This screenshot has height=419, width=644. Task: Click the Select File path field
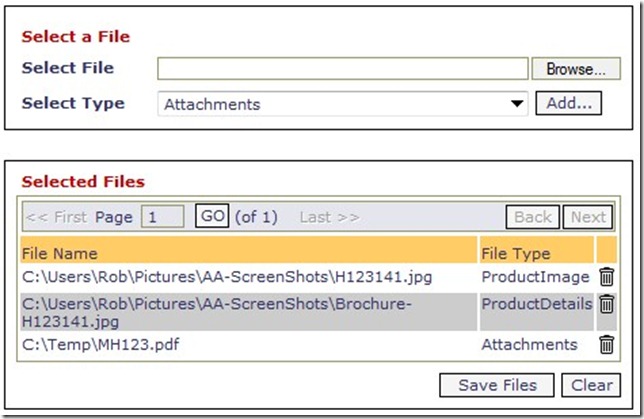click(342, 68)
